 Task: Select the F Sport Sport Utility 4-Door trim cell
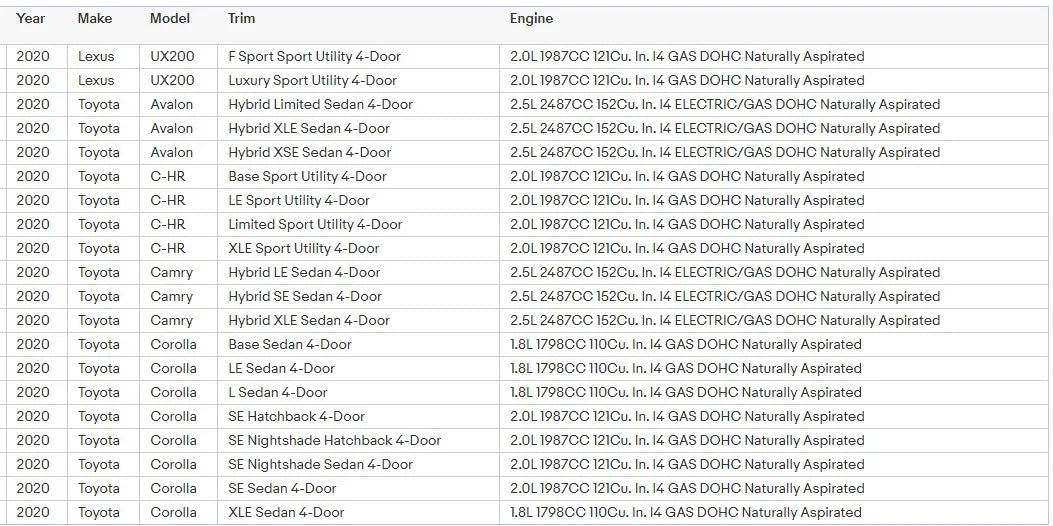[314, 57]
